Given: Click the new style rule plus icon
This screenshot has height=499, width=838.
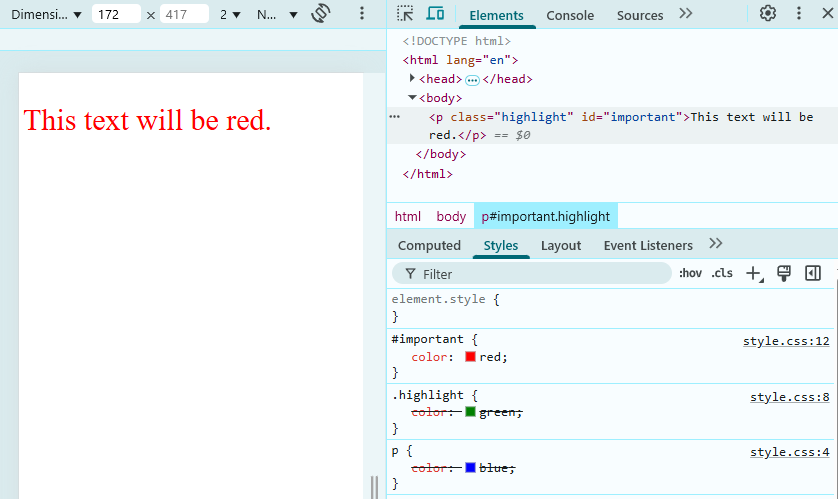Looking at the screenshot, I should [754, 274].
